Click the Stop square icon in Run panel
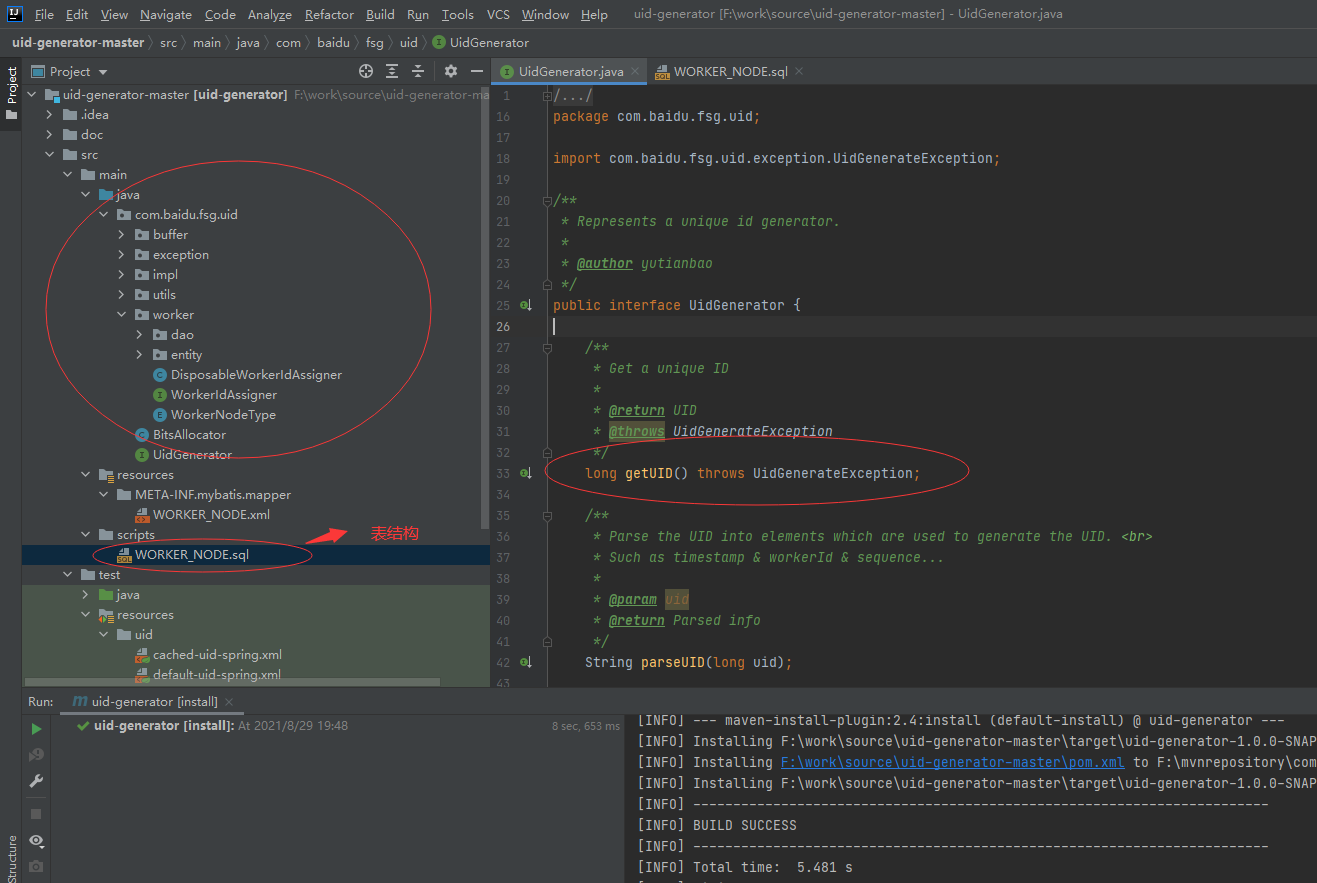The height and width of the screenshot is (883, 1317). point(36,814)
